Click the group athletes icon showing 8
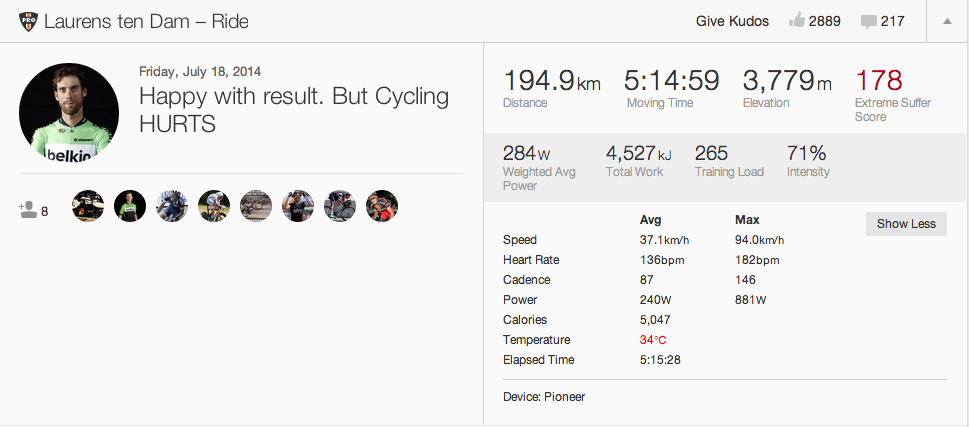Viewport: 969px width, 427px height. coord(28,210)
